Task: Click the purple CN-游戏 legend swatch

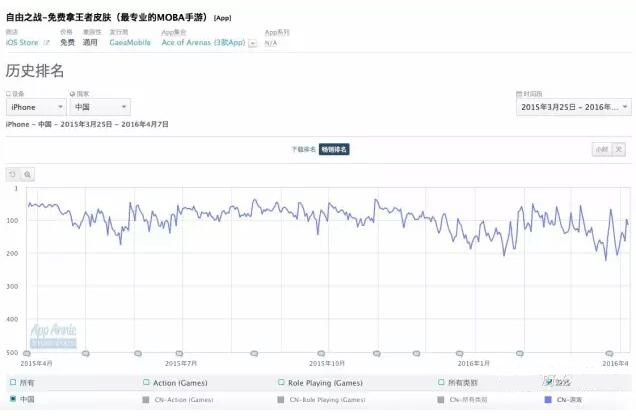Action: click(x=548, y=400)
